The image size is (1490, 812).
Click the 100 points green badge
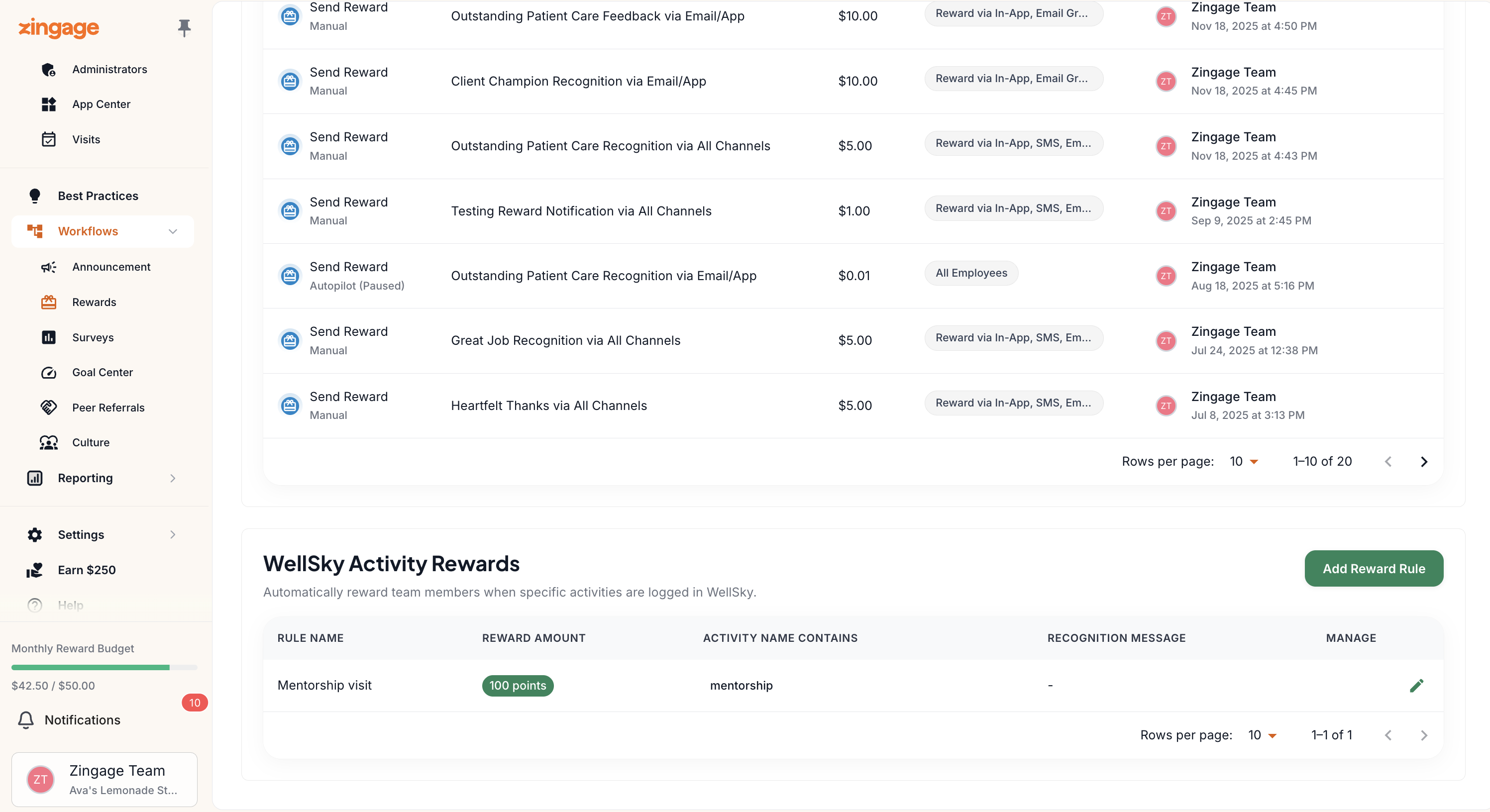coord(518,686)
